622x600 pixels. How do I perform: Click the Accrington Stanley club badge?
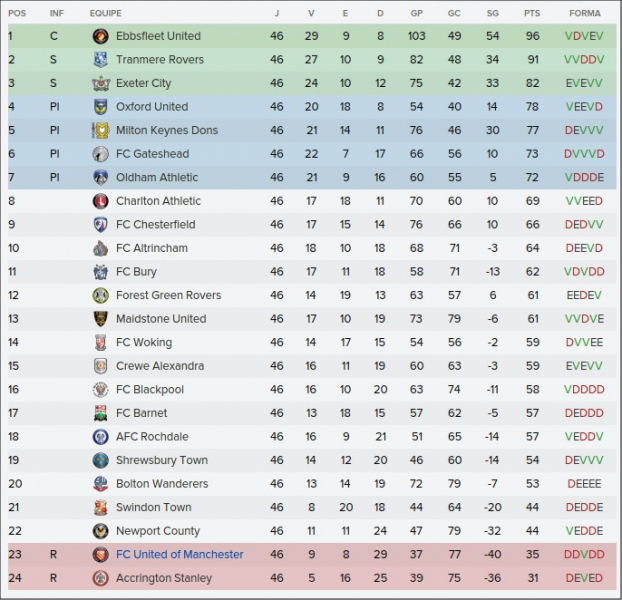pyautogui.click(x=100, y=578)
